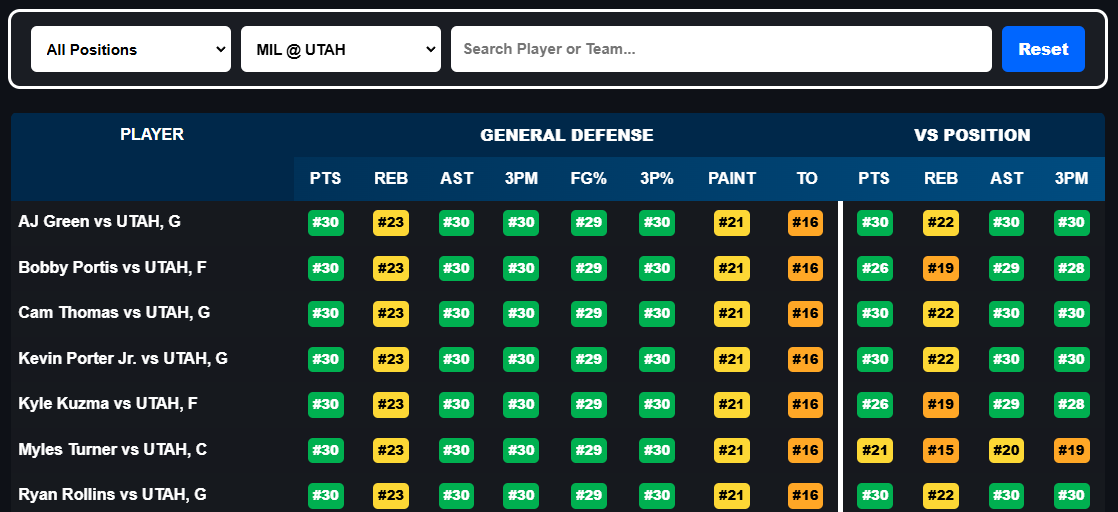Screen dimensions: 1118x512
Task: Click Myles Turner's PAINT #21 badge
Action: pos(732,450)
